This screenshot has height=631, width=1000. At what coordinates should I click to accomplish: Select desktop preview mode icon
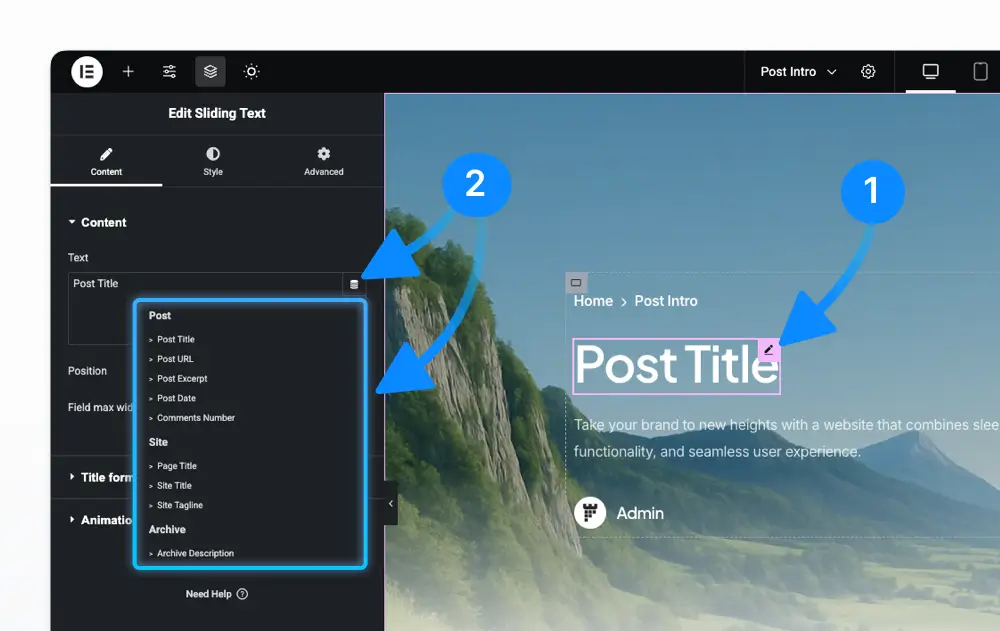pos(930,71)
